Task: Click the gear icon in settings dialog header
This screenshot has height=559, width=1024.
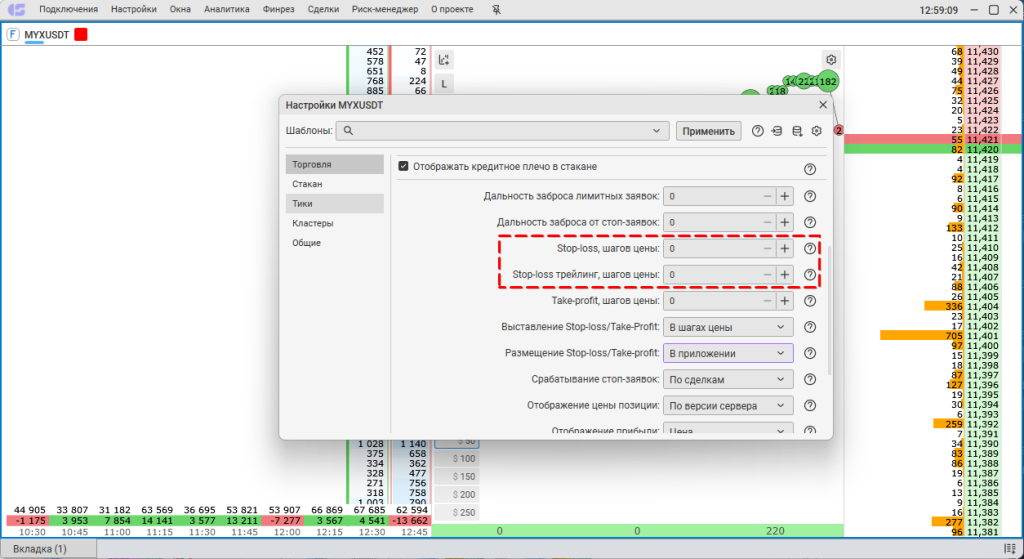Action: point(817,131)
